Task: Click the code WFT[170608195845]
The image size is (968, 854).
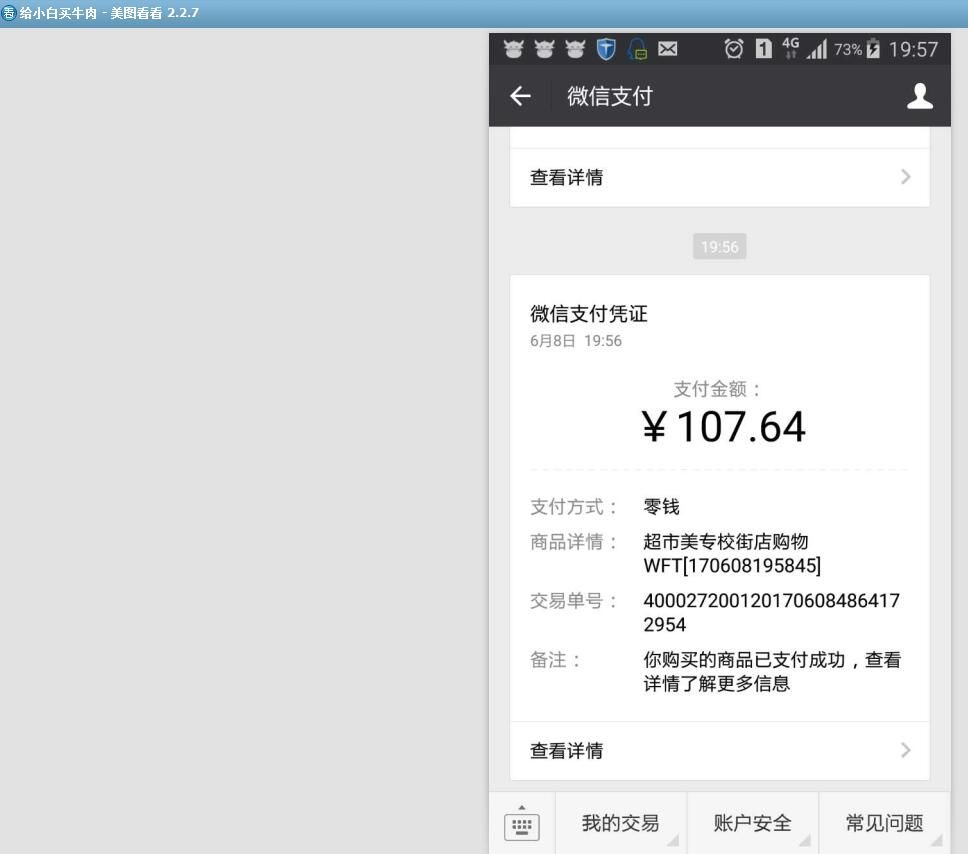Action: click(732, 566)
